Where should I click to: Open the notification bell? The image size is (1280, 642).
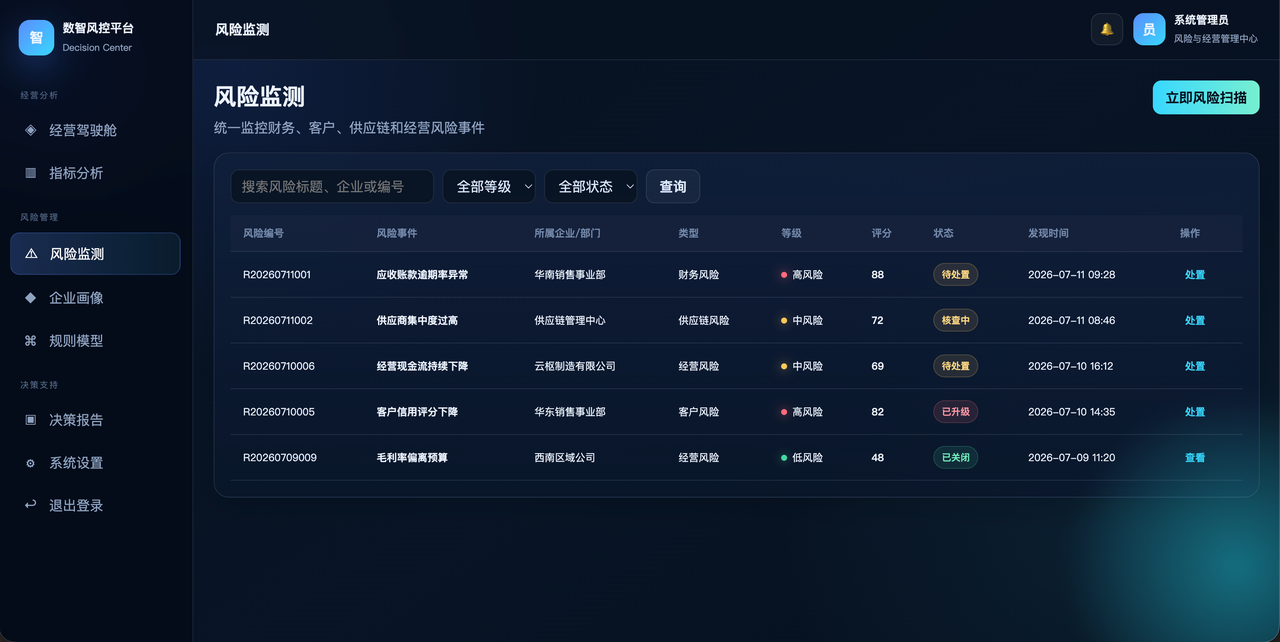[1107, 29]
